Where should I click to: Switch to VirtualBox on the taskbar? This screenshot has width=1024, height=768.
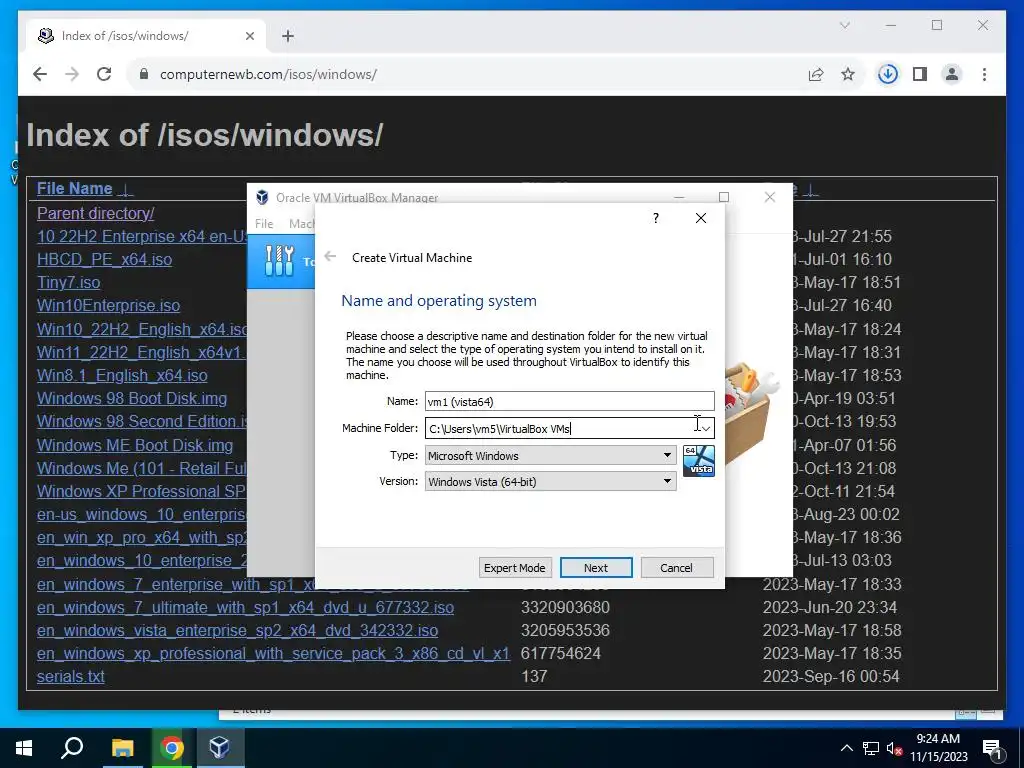[219, 748]
